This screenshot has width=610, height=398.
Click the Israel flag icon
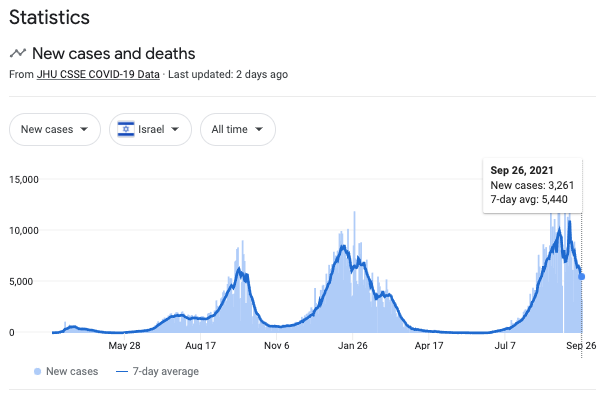(126, 129)
